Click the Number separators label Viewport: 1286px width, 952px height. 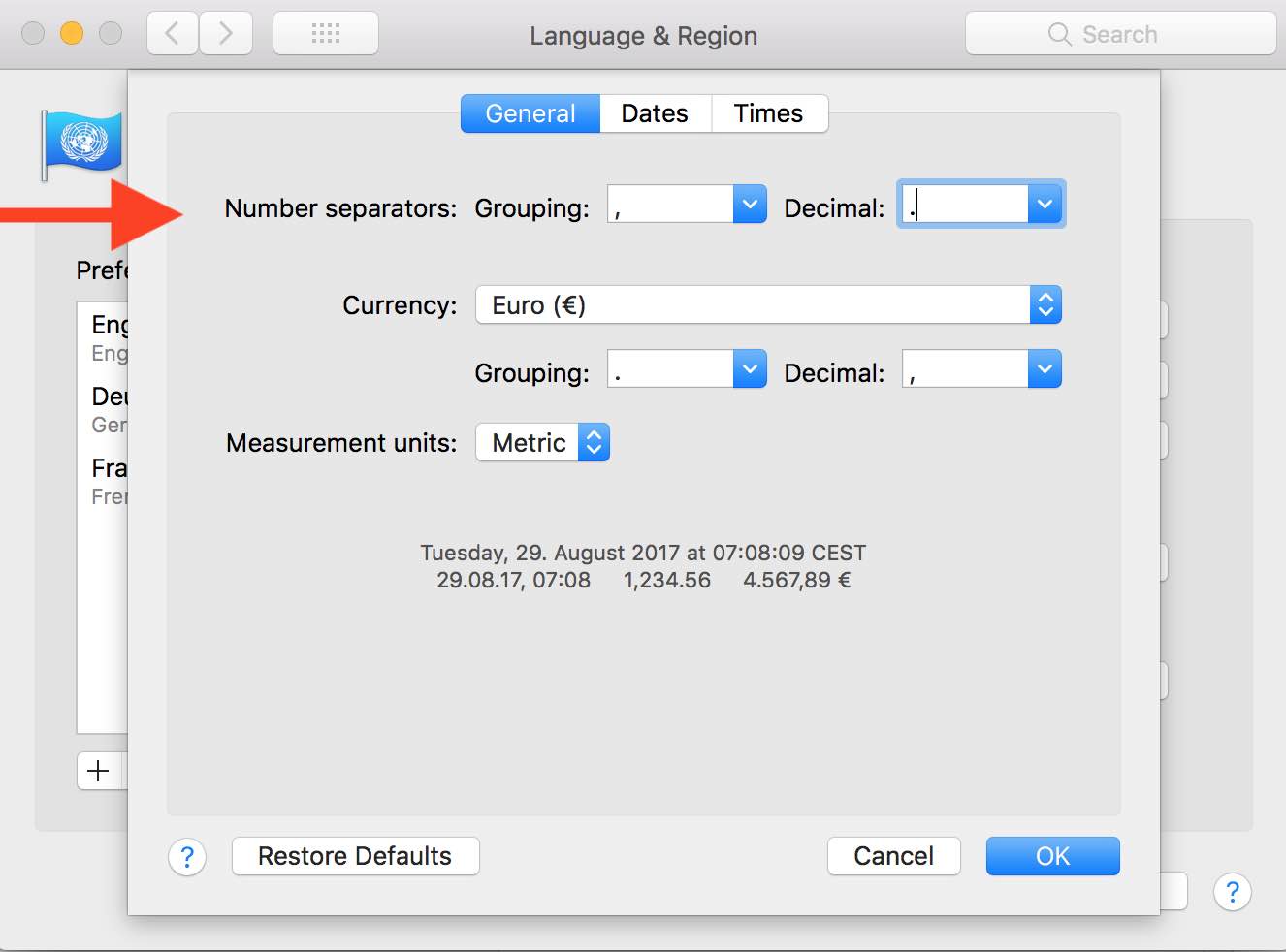pos(340,208)
